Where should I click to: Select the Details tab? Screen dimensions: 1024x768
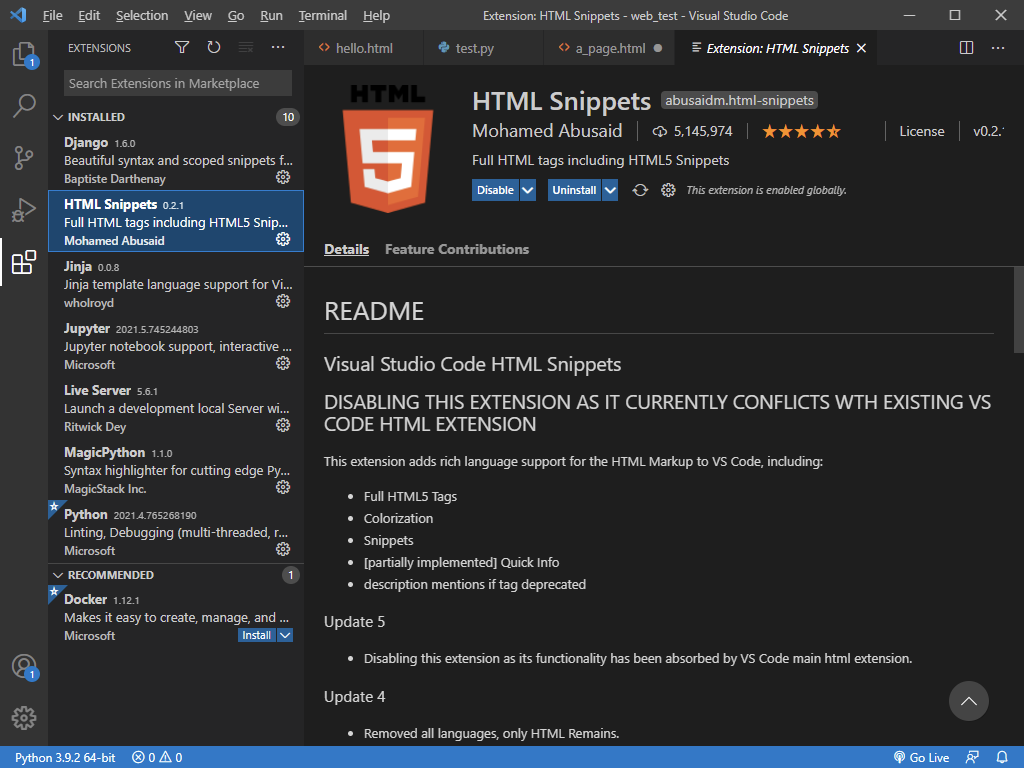pyautogui.click(x=346, y=249)
